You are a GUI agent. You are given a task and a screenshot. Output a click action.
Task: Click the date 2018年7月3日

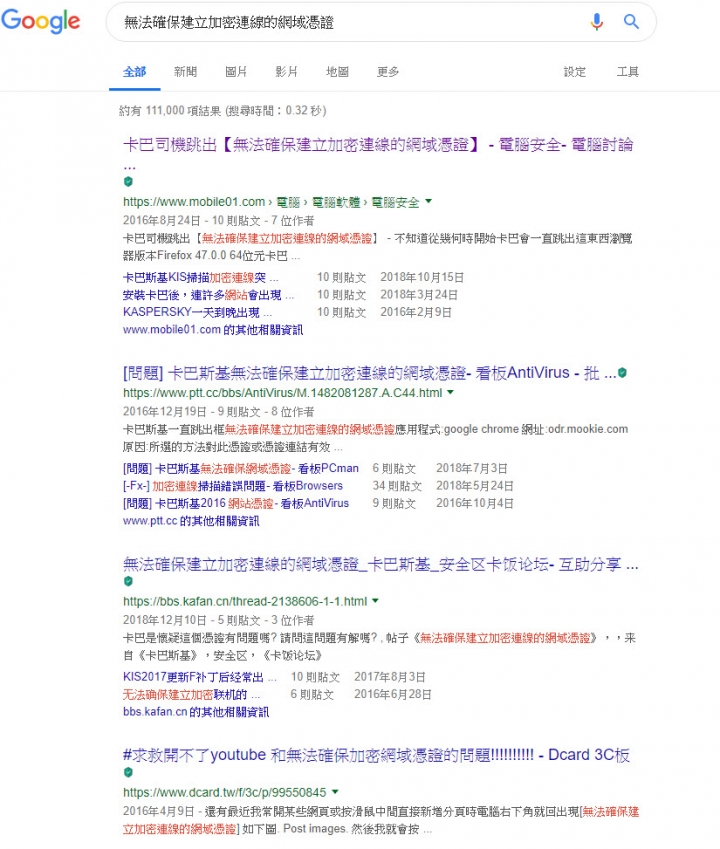coord(472,468)
